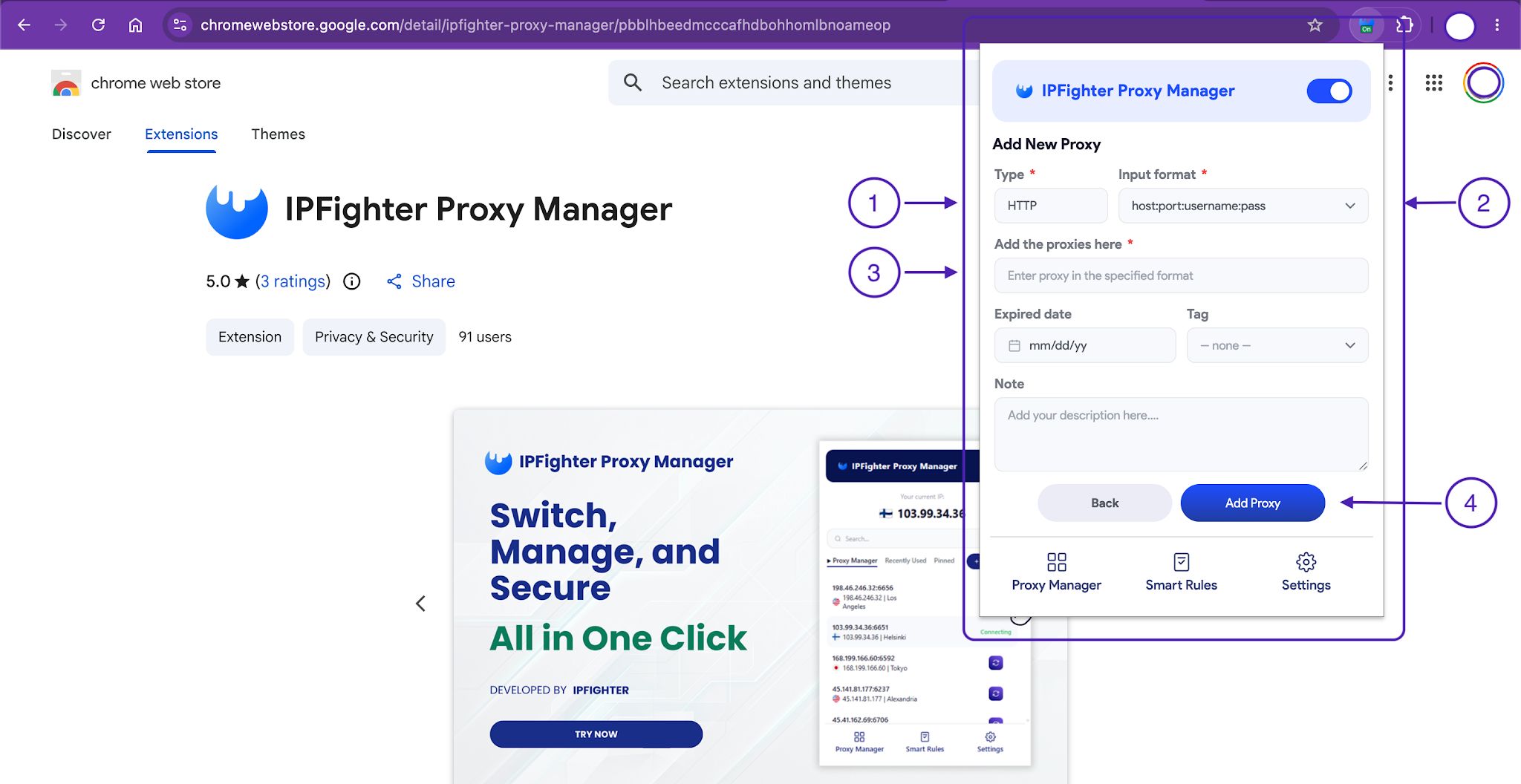The height and width of the screenshot is (784, 1521).
Task: Toggle the IPFighter Proxy Manager switch
Action: coord(1329,91)
